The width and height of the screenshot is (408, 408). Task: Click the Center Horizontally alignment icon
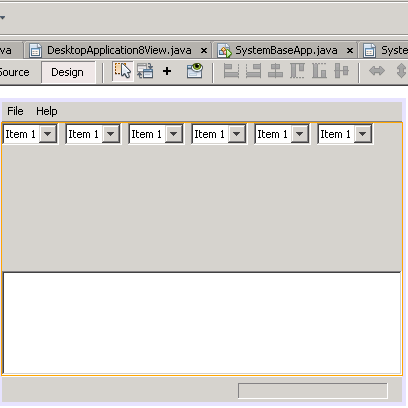click(275, 71)
